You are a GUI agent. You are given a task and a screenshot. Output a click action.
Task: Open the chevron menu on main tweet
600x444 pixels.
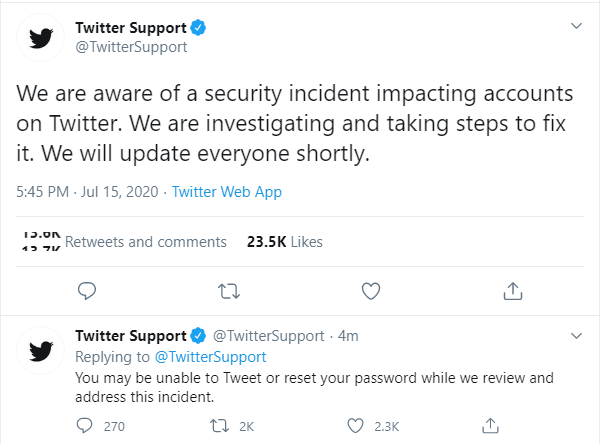pos(576,26)
